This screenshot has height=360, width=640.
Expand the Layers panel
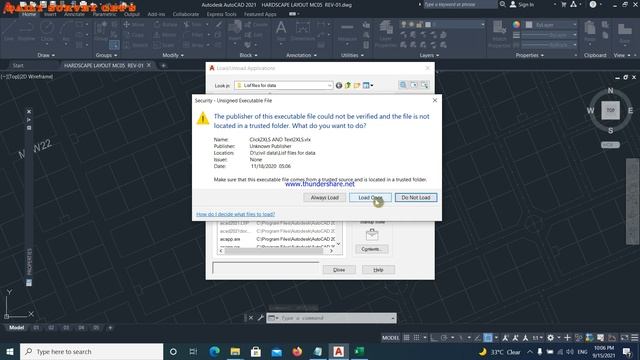click(429, 55)
